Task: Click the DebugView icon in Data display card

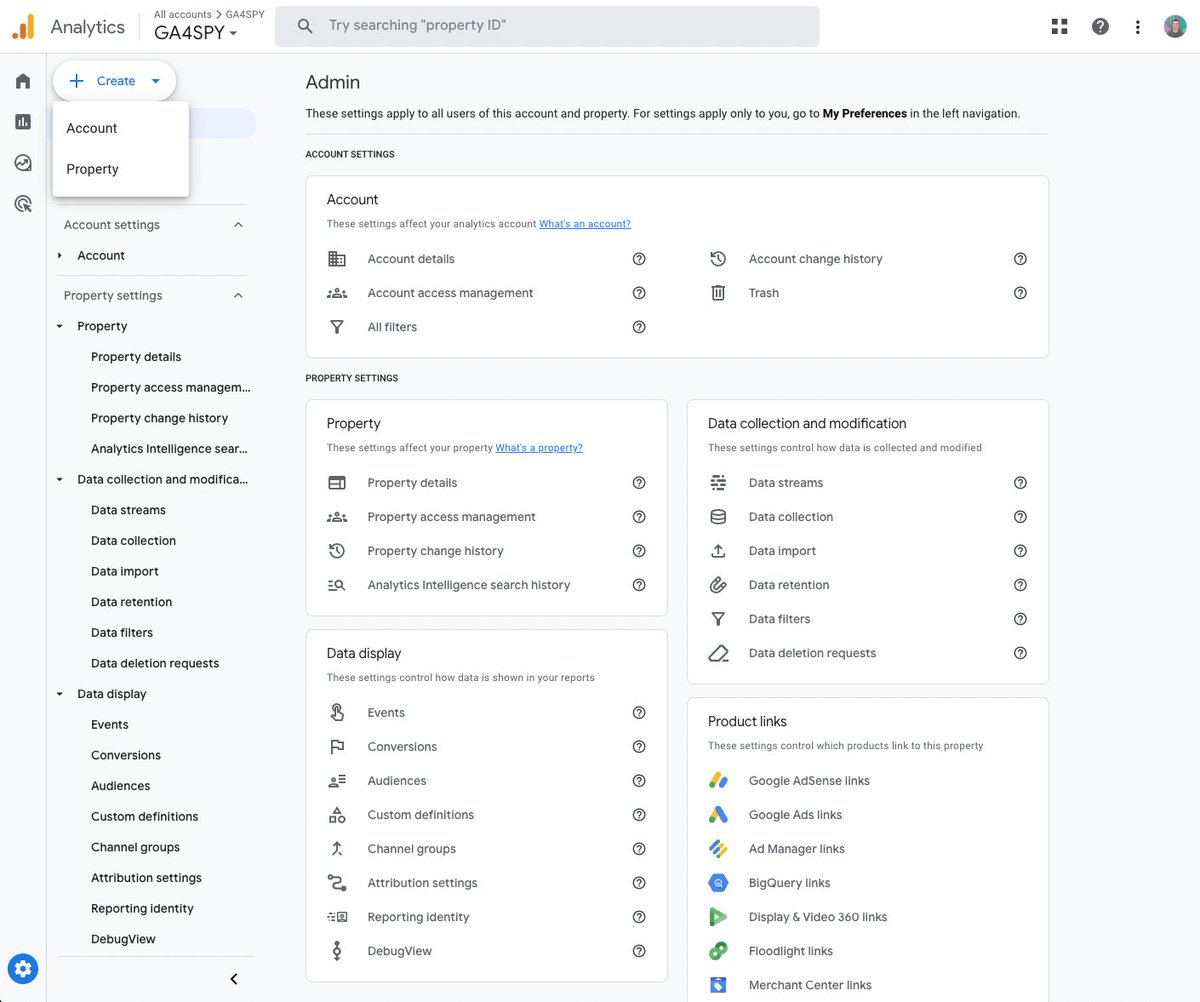Action: [x=337, y=951]
